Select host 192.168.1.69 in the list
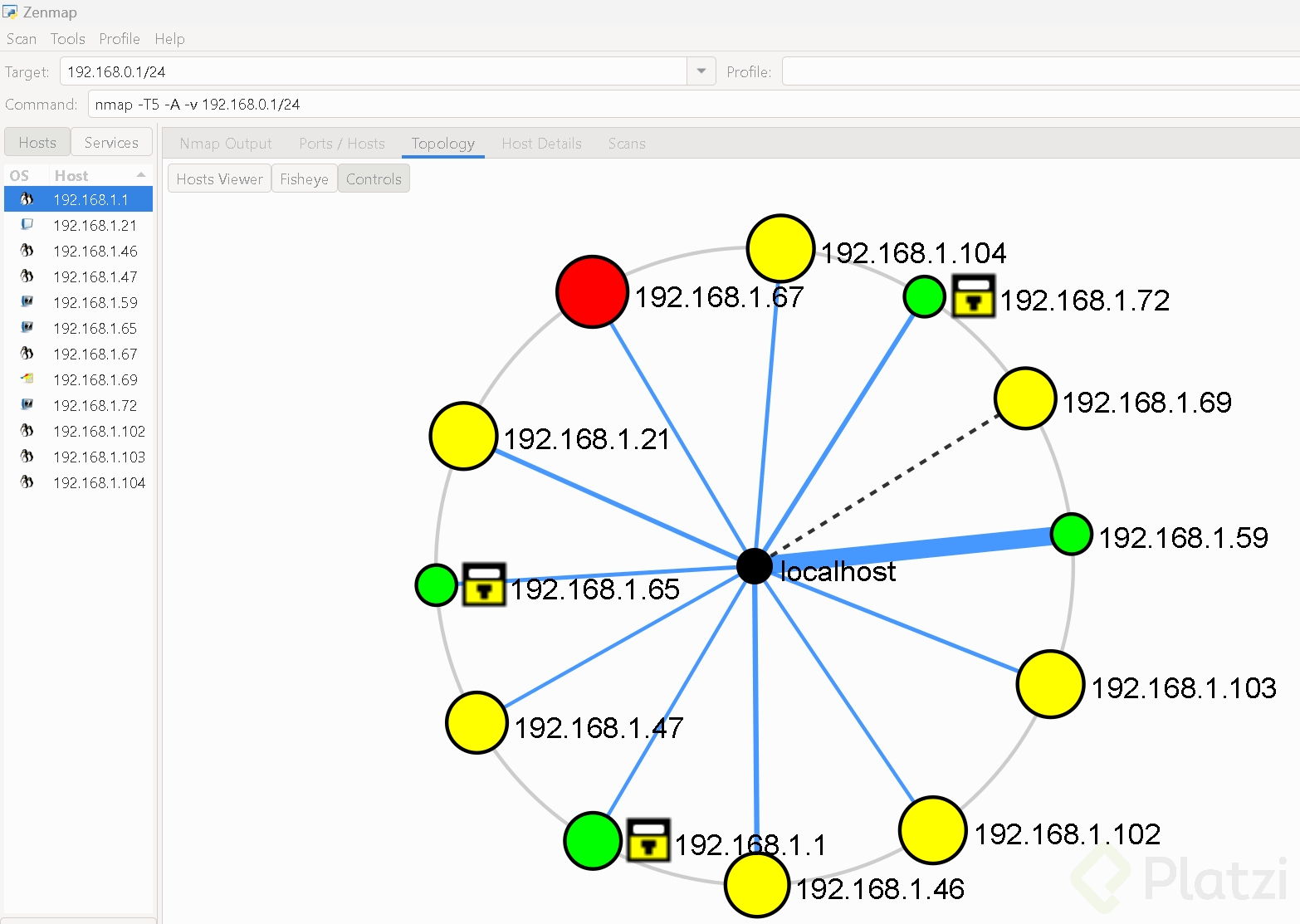This screenshot has width=1300, height=924. [79, 379]
